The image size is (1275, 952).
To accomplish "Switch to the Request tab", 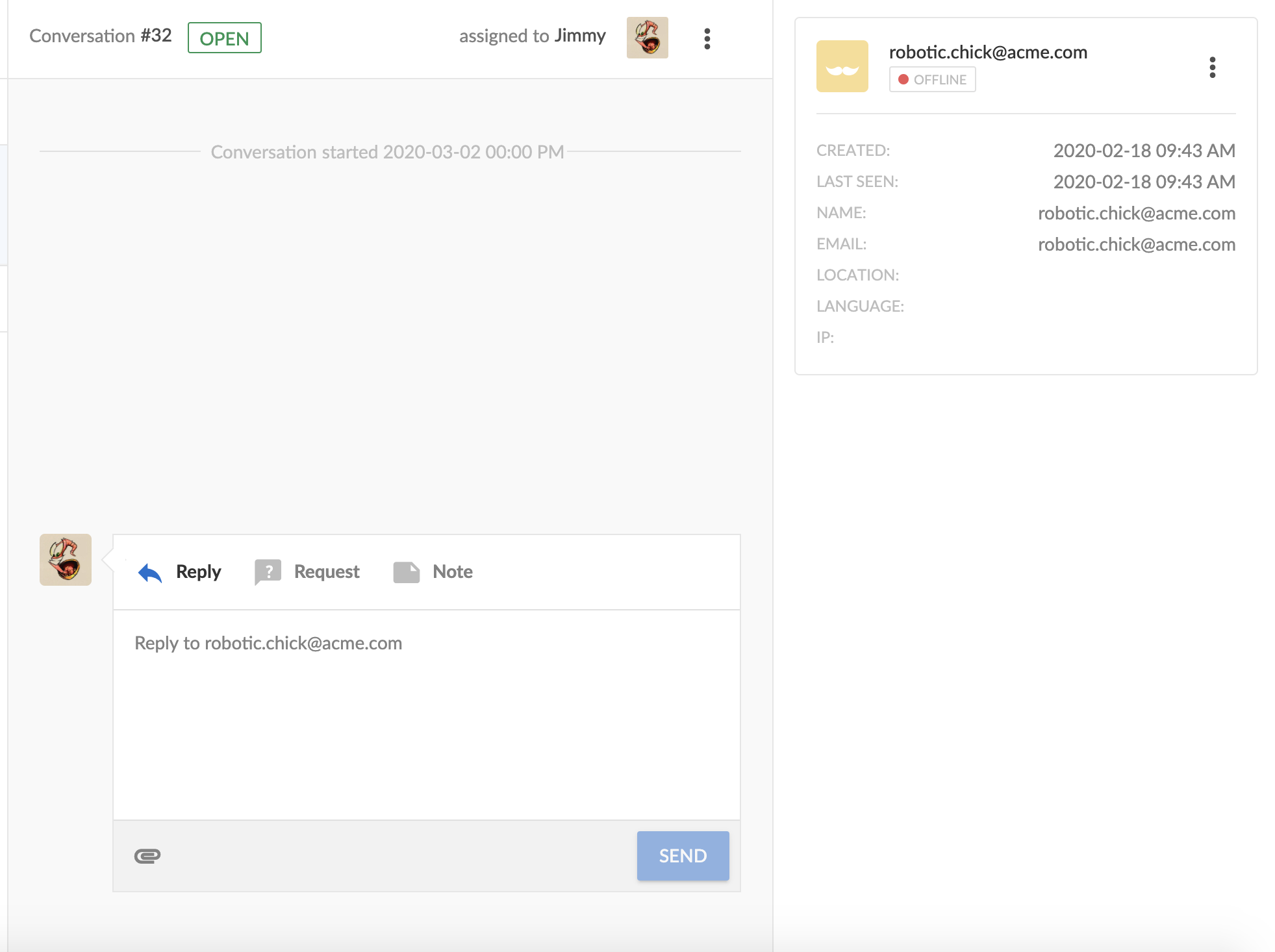I will coord(326,572).
